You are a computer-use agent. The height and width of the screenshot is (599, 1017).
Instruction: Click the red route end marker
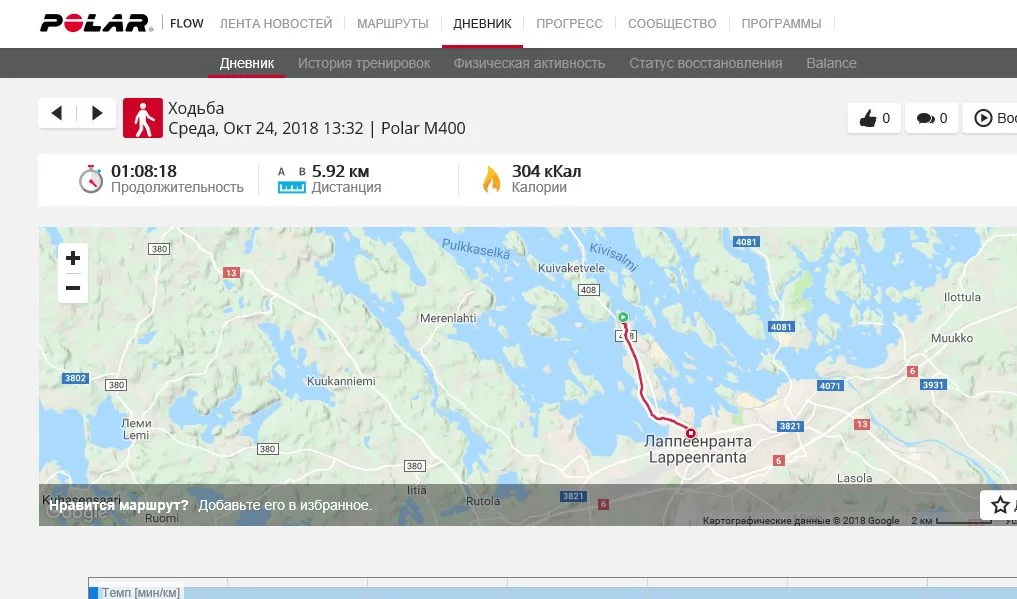(691, 433)
